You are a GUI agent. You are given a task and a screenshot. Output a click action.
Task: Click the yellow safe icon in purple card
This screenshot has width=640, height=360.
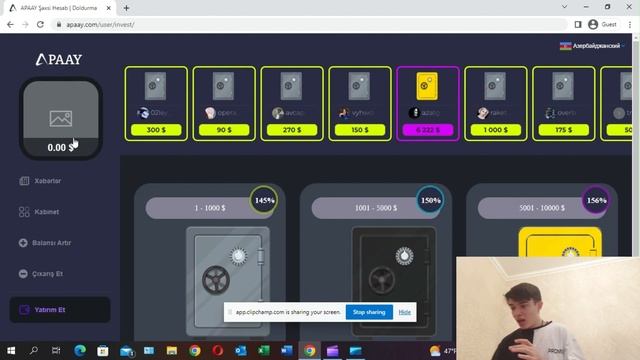[427, 86]
